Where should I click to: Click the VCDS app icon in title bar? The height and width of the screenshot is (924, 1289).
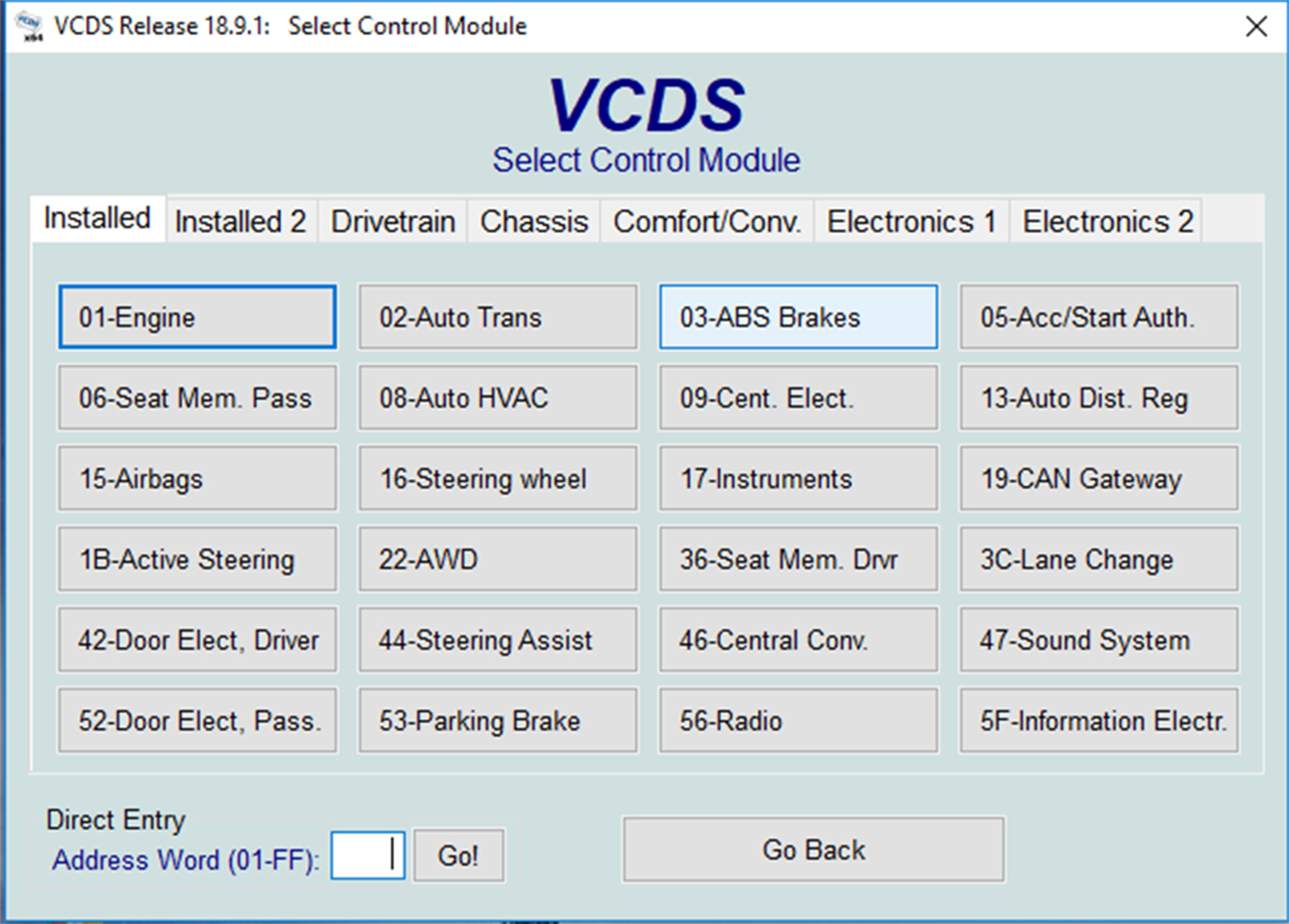pos(29,26)
